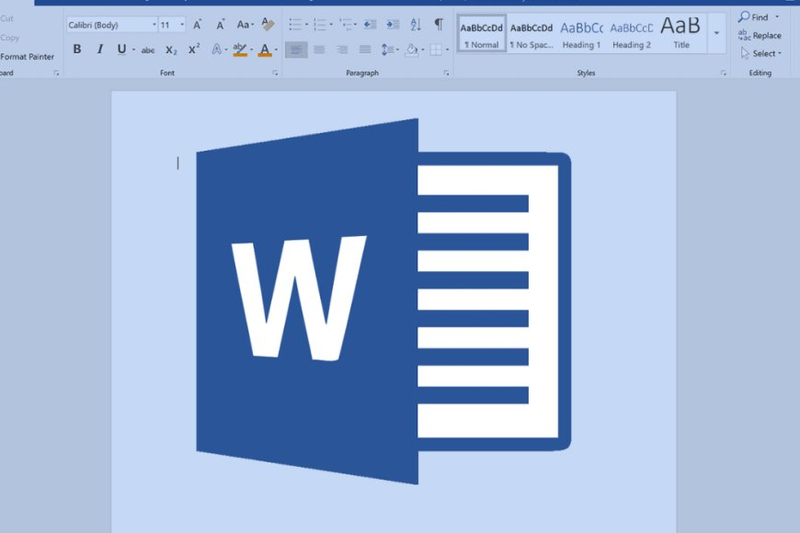Open the font size dropdown
The height and width of the screenshot is (533, 800).
[x=182, y=24]
